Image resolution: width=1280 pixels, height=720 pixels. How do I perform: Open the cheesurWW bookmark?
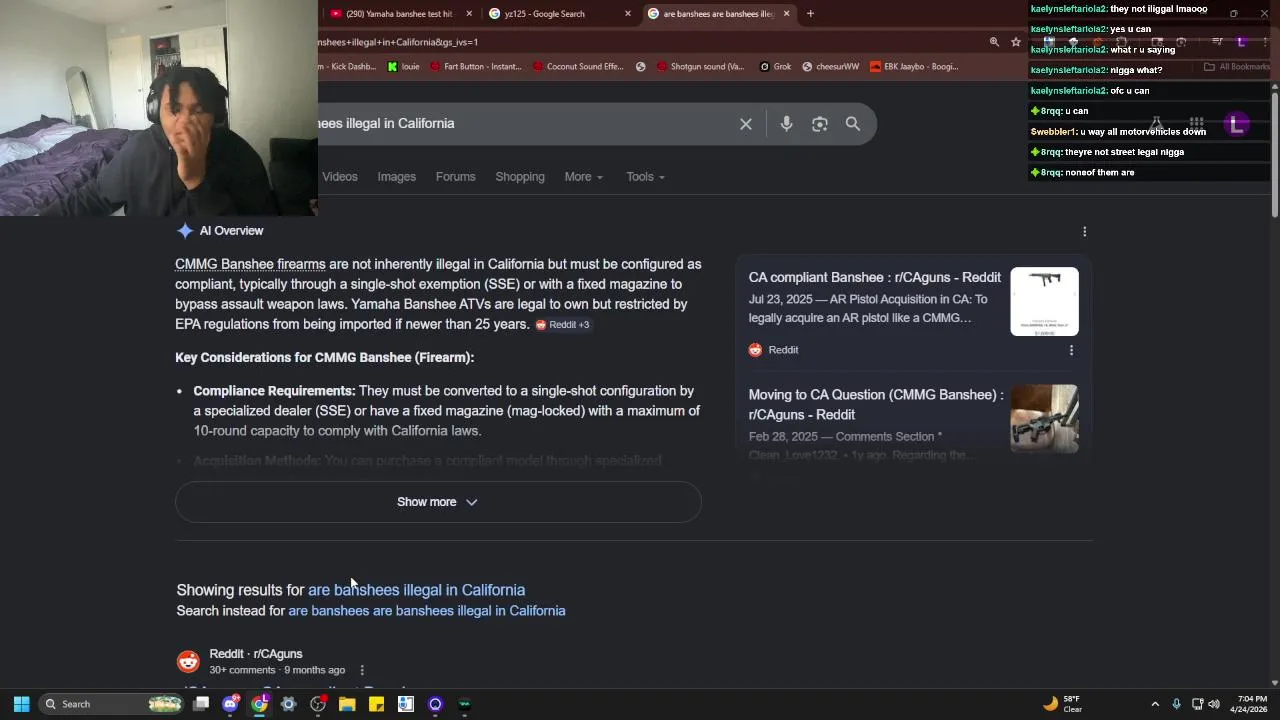pyautogui.click(x=830, y=67)
